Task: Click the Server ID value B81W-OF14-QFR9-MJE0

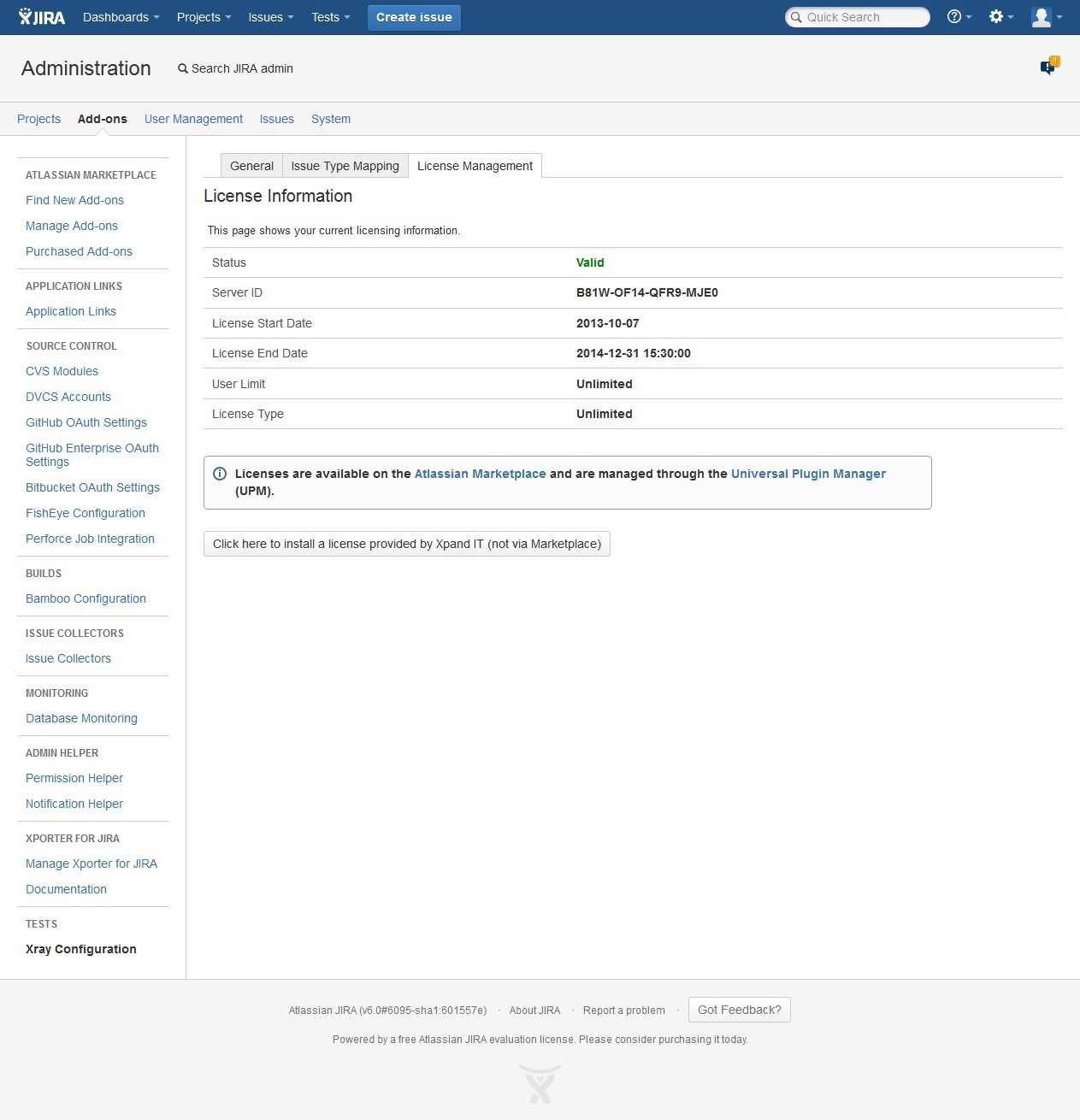Action: click(x=647, y=292)
